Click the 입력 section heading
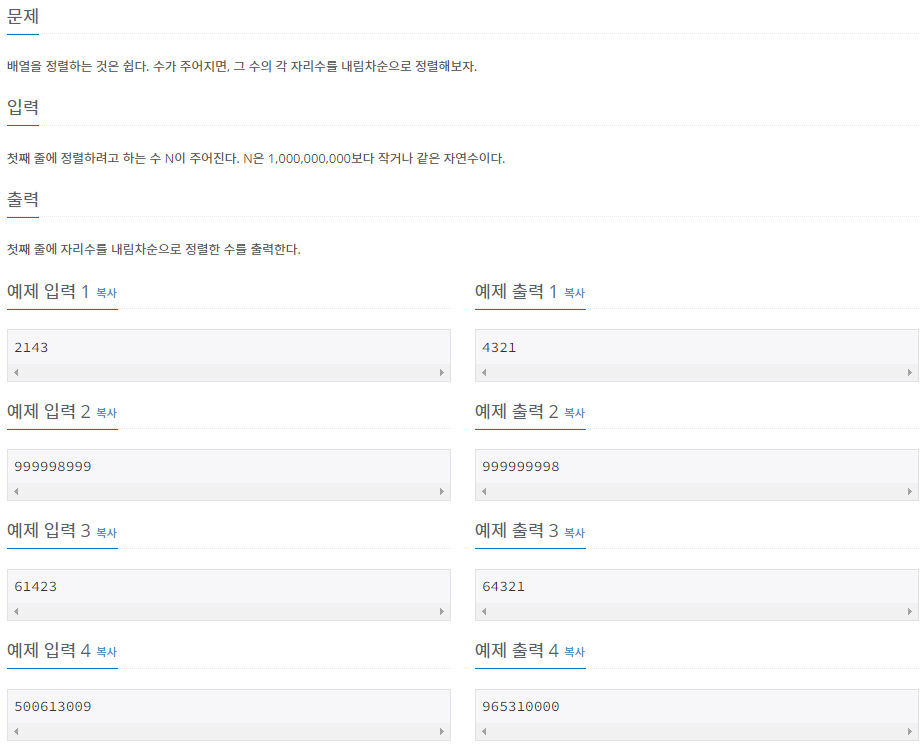 pos(23,107)
